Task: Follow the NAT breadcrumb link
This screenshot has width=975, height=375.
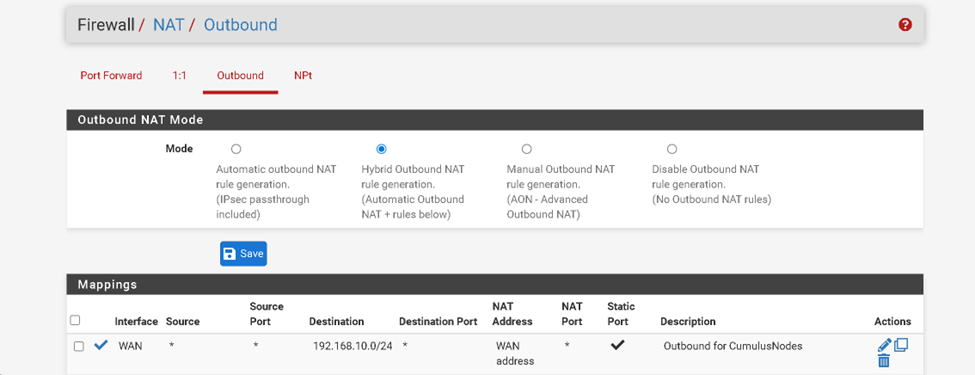Action: (168, 25)
